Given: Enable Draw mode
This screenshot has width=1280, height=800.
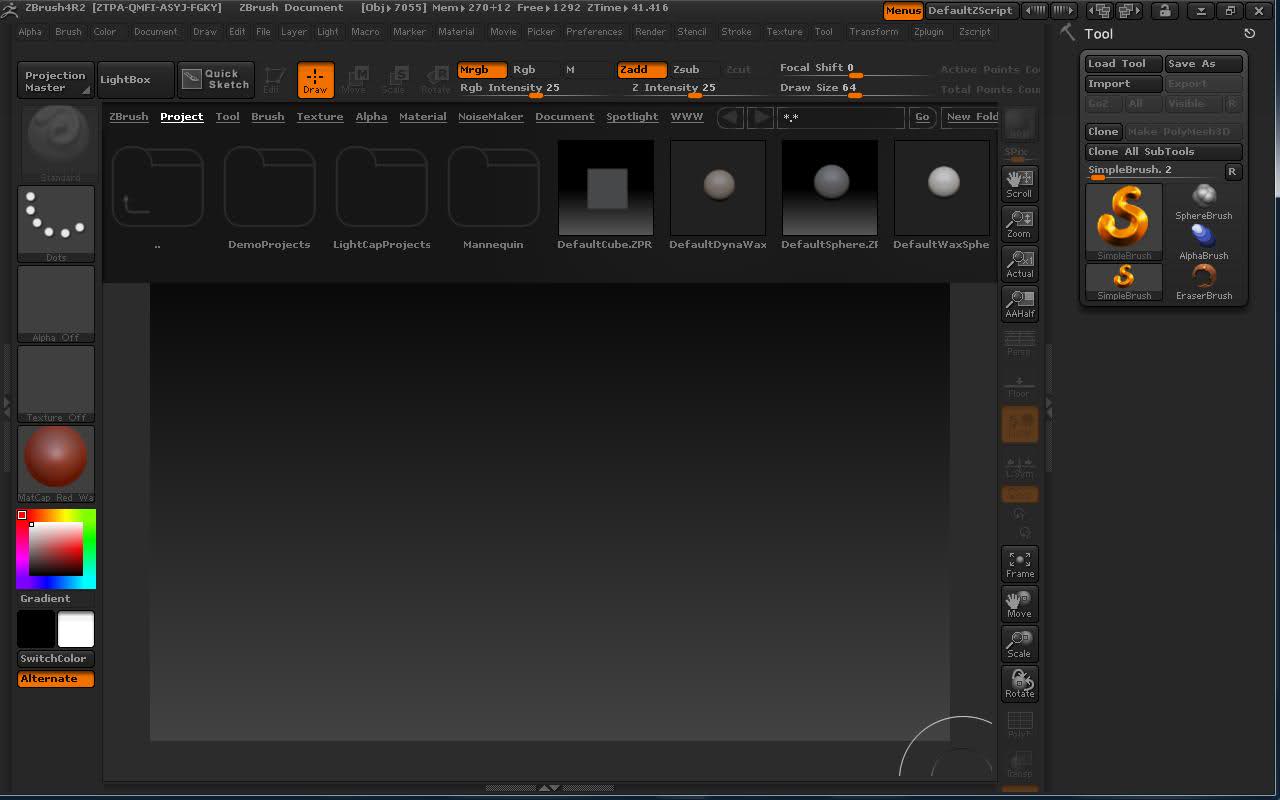Looking at the screenshot, I should (x=315, y=80).
